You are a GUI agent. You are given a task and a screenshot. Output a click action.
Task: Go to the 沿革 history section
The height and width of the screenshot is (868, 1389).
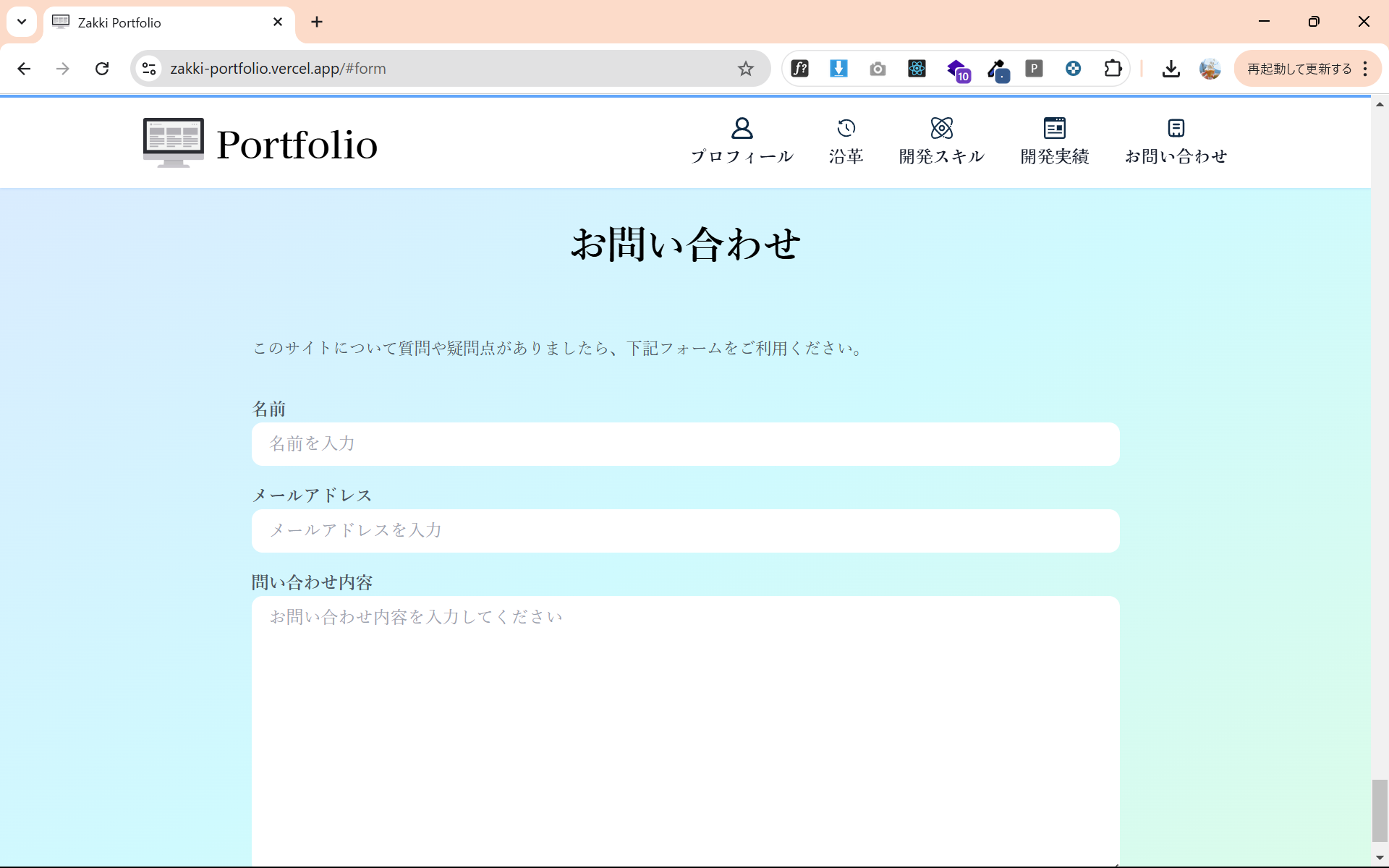(846, 142)
